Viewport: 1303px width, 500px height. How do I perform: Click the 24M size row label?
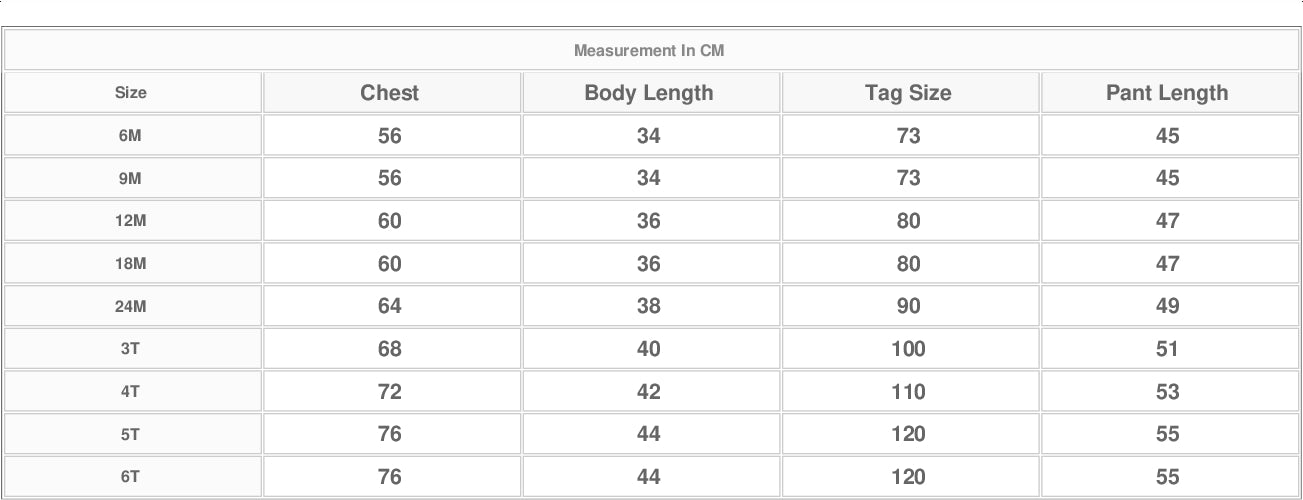pos(131,306)
